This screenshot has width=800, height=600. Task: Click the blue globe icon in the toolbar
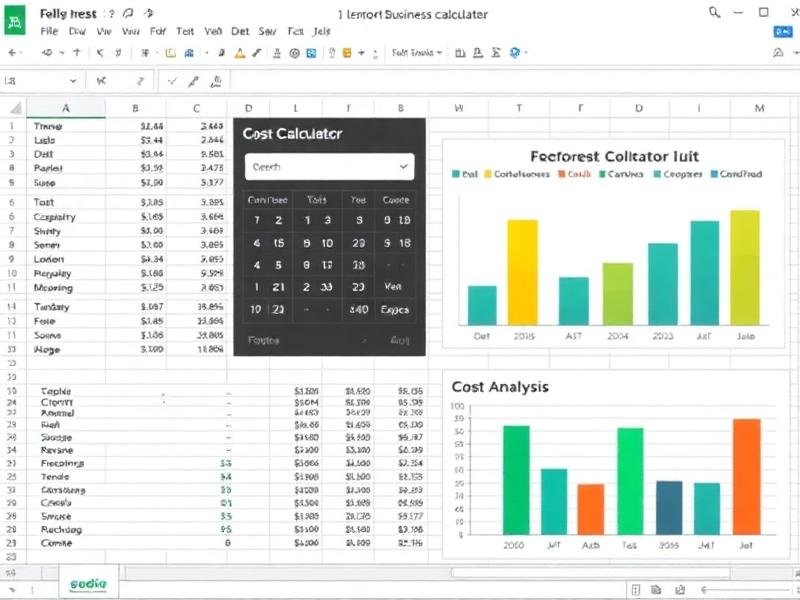pyautogui.click(x=514, y=53)
